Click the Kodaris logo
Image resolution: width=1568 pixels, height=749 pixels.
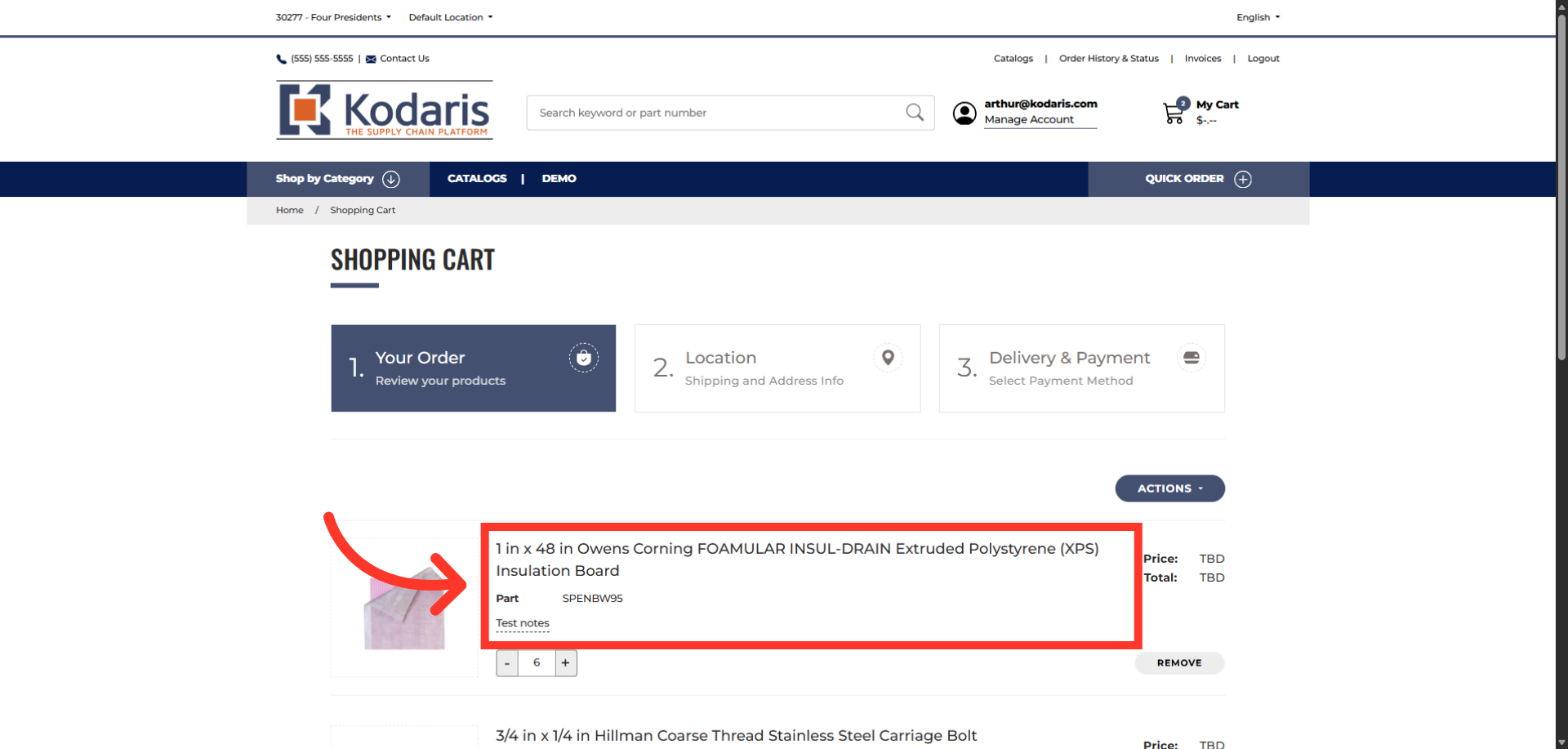pyautogui.click(x=385, y=110)
